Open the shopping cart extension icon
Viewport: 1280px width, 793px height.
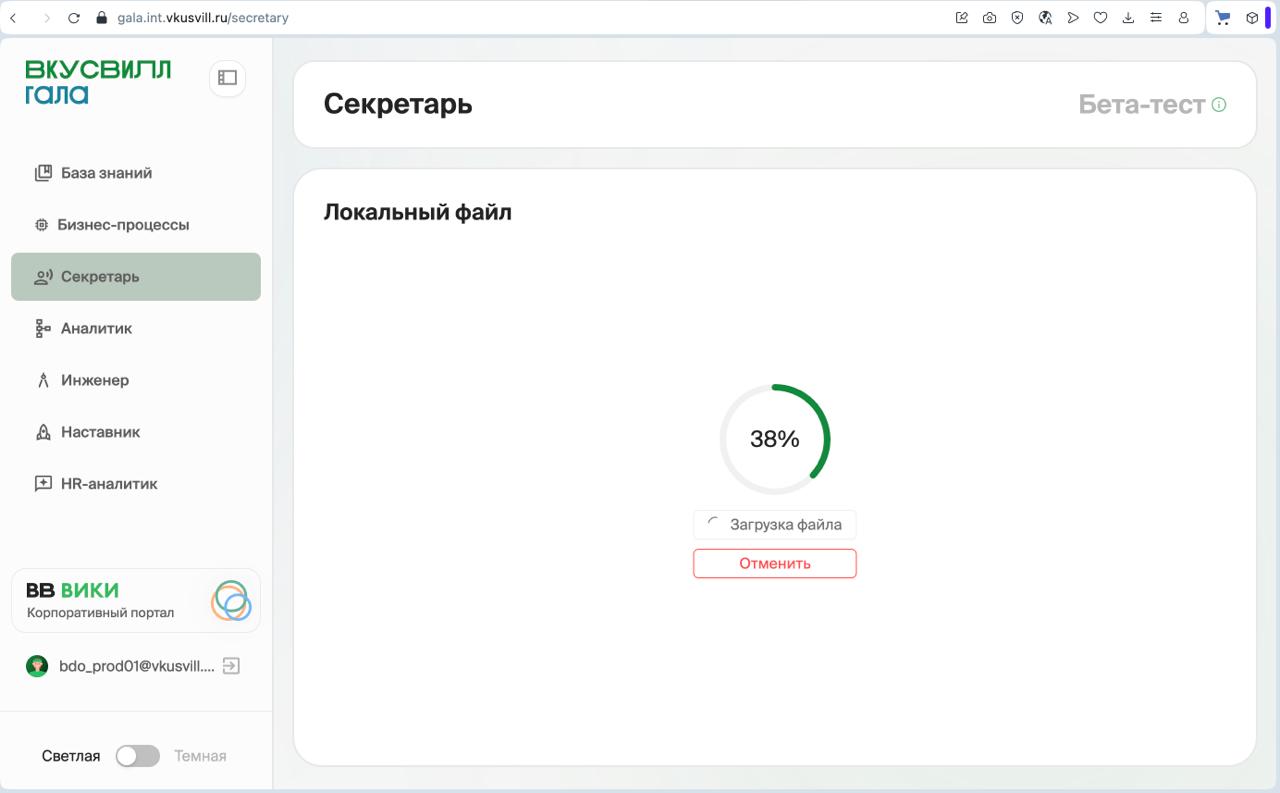pos(1222,18)
